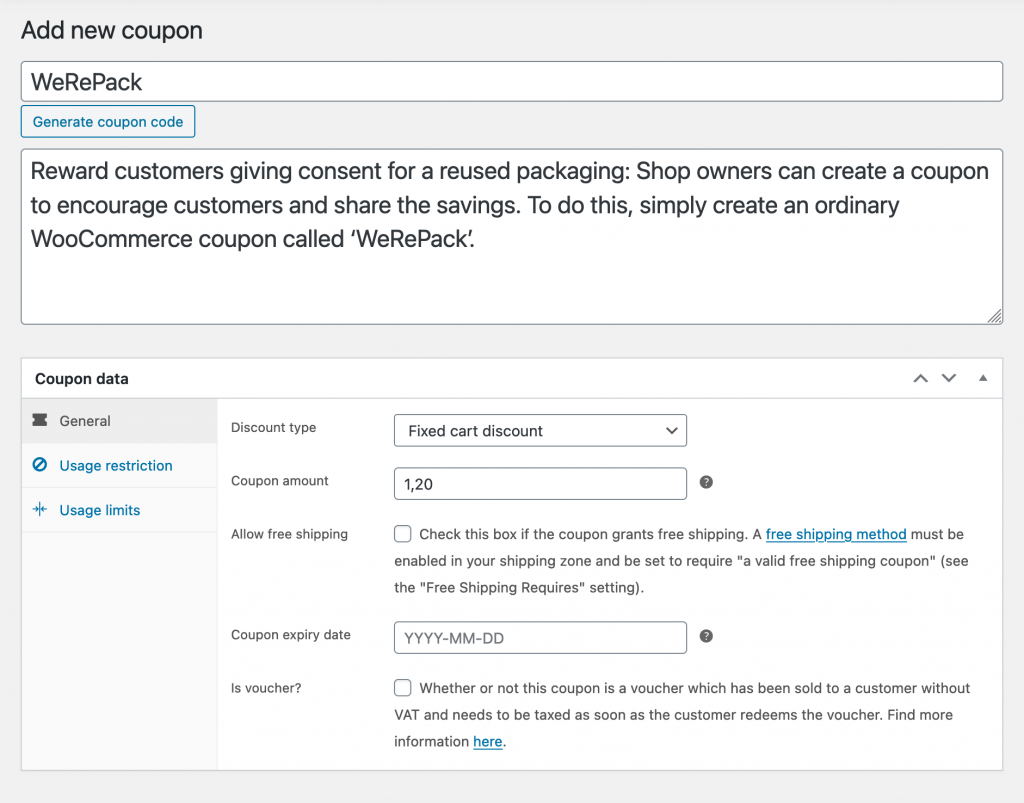Viewport: 1024px width, 803px height.
Task: Tick the Is voucher checkbox
Action: 403,688
